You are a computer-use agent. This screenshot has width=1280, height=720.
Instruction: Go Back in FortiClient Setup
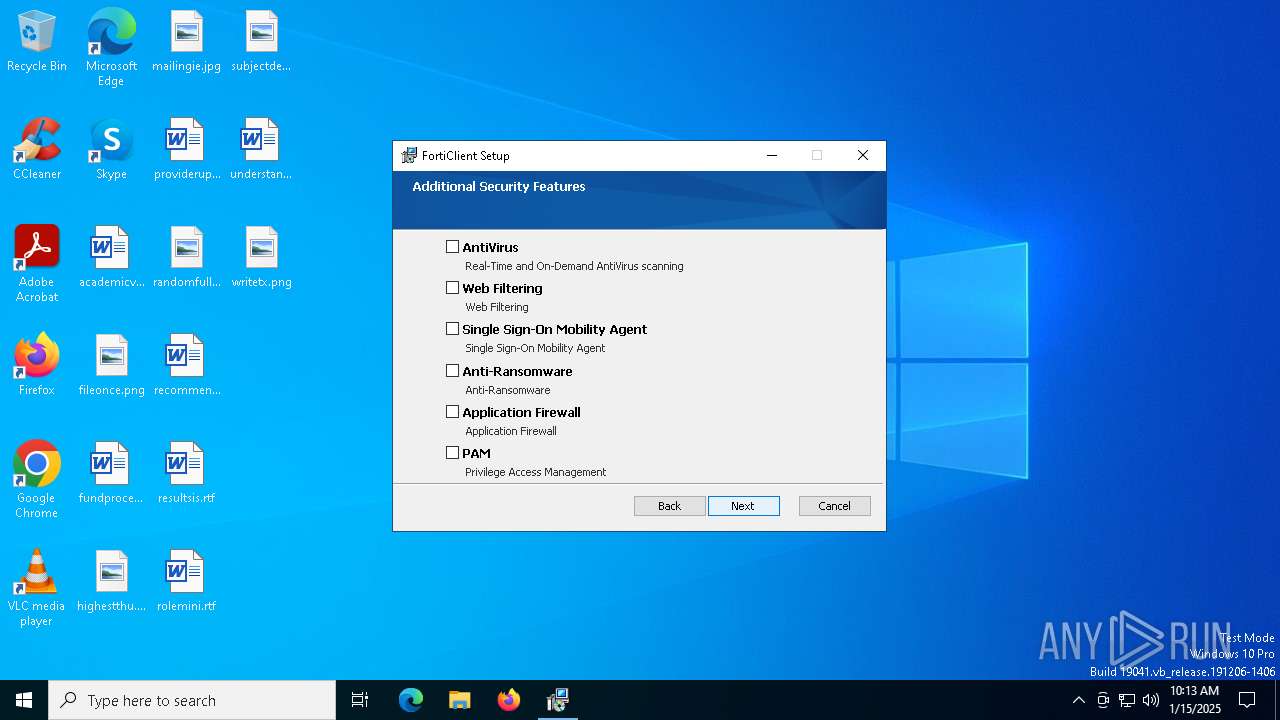click(669, 506)
